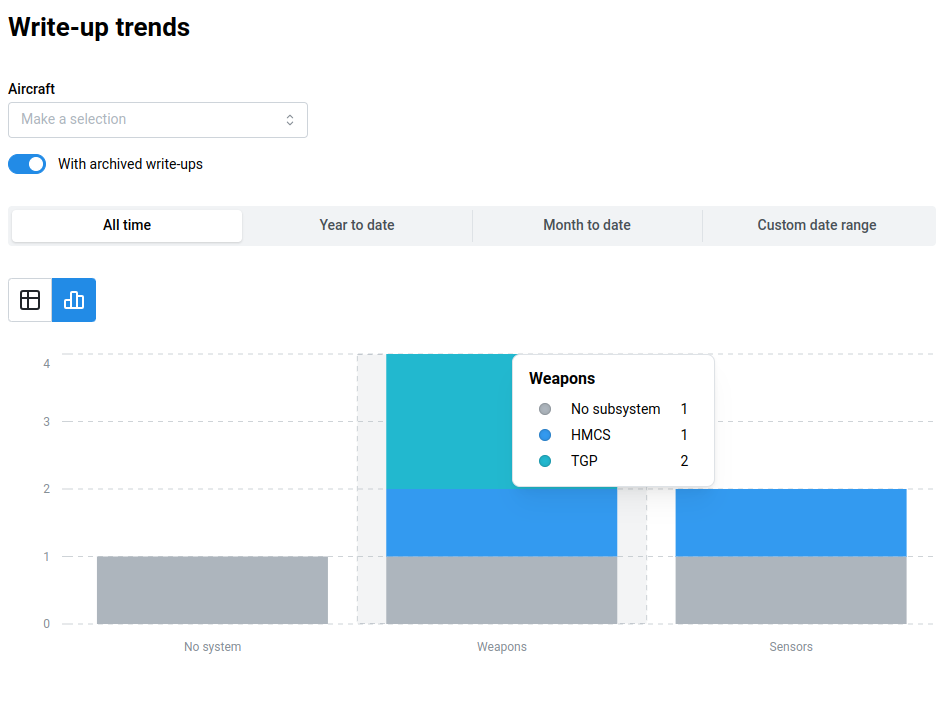
Task: Select the bar chart view icon
Action: pos(74,300)
